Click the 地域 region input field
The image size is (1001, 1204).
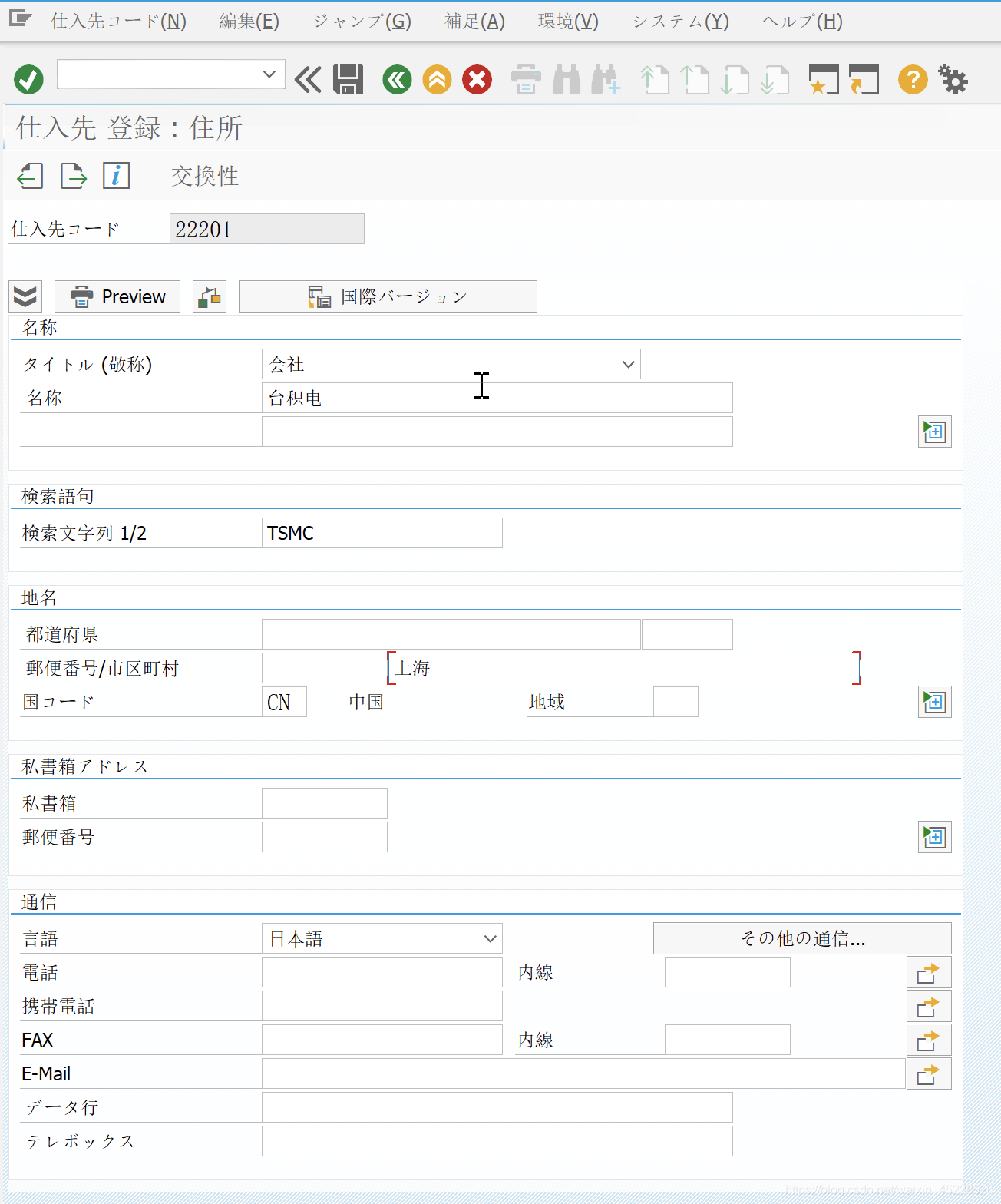click(x=676, y=702)
